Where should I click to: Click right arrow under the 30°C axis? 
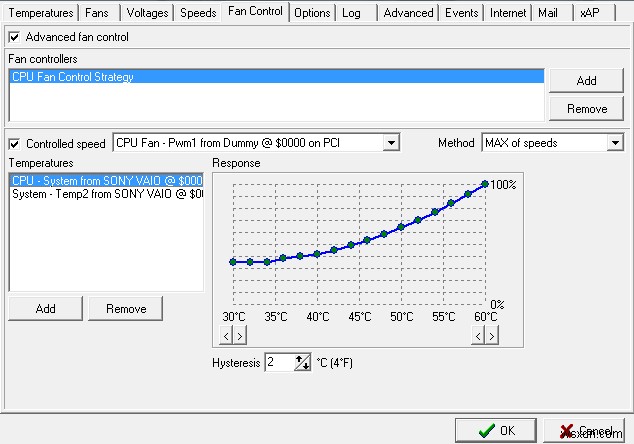tap(240, 336)
